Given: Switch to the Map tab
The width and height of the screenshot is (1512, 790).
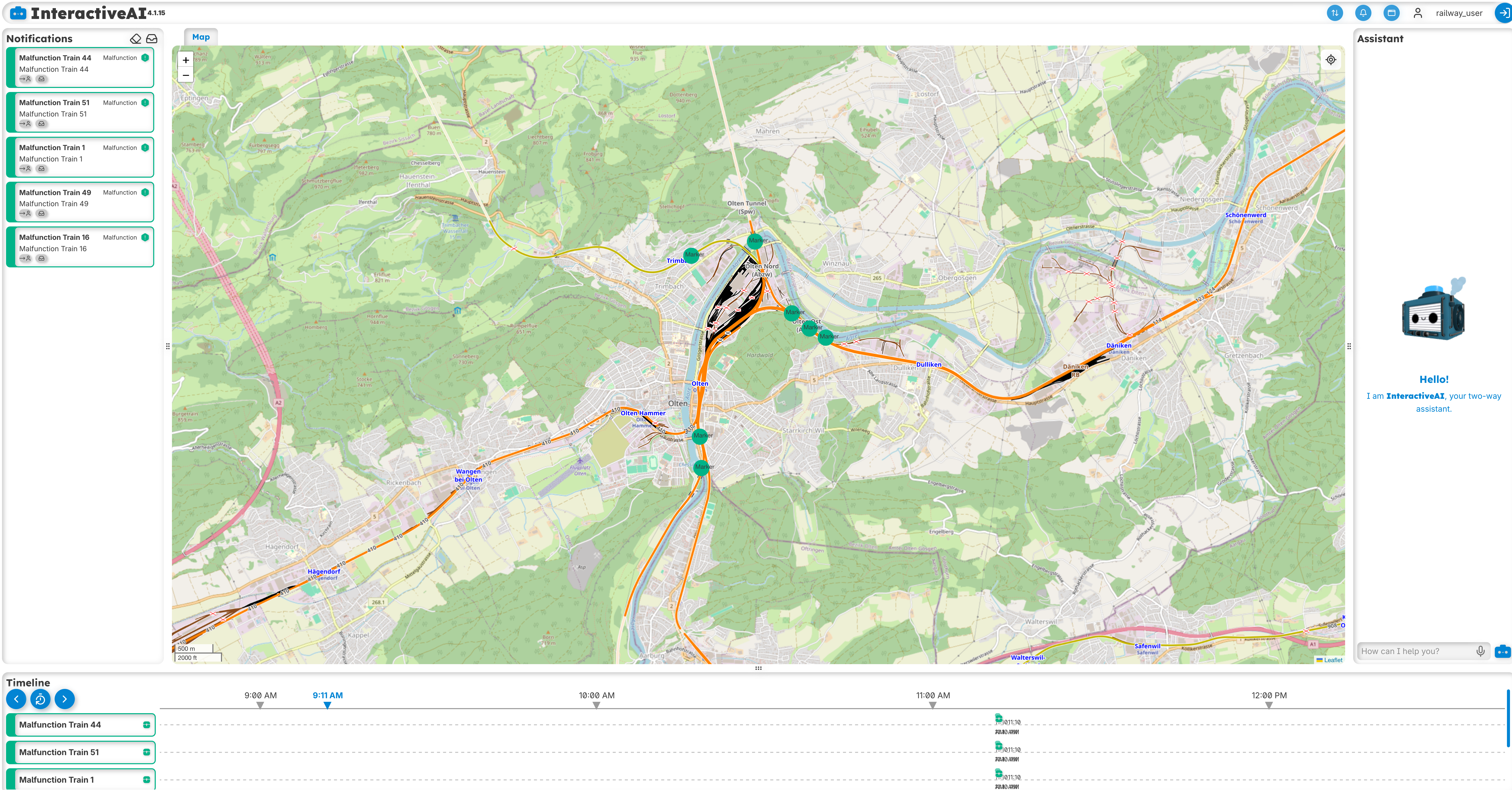Looking at the screenshot, I should (201, 37).
